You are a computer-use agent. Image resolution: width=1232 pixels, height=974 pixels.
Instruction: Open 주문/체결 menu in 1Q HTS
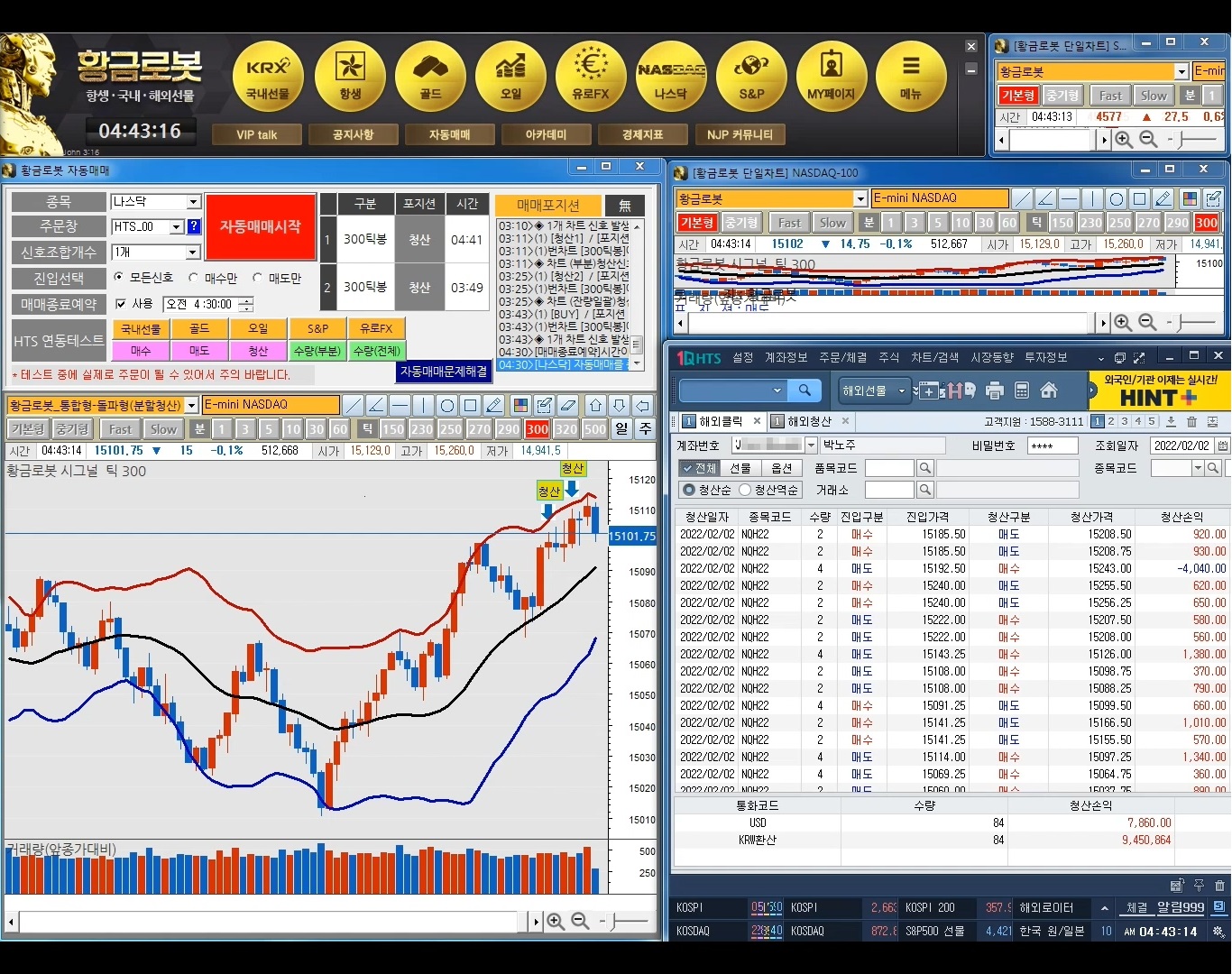[842, 358]
